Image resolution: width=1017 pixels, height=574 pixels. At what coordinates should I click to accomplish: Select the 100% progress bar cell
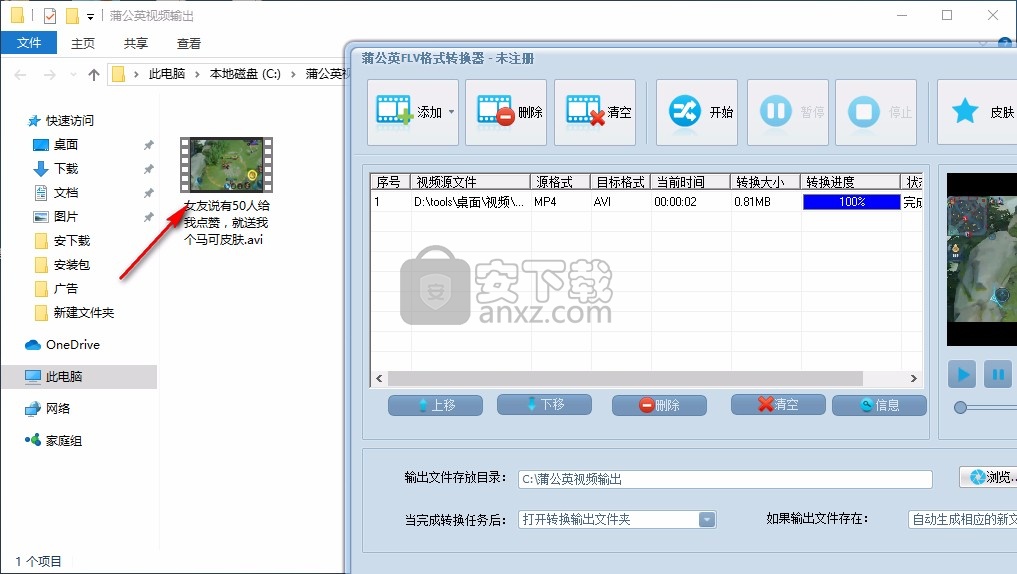(x=852, y=202)
